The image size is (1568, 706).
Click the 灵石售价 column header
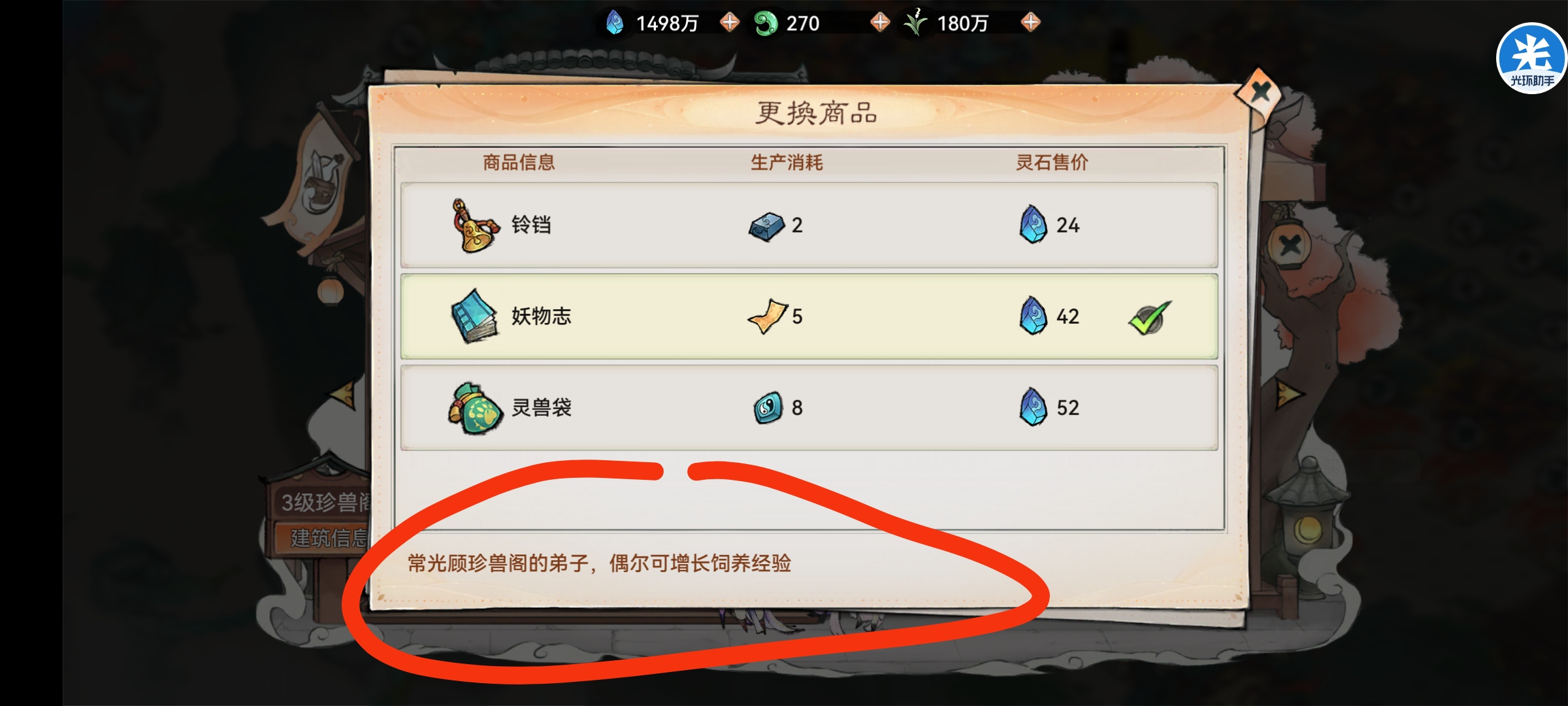[x=1052, y=162]
